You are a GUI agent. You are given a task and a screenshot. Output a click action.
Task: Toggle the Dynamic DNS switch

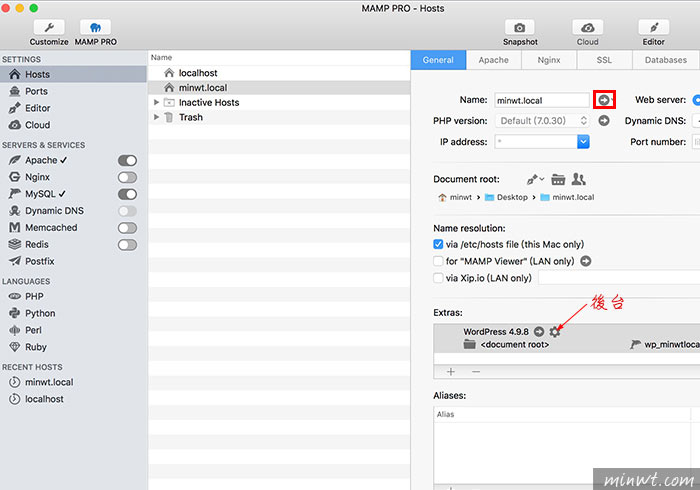[x=127, y=211]
